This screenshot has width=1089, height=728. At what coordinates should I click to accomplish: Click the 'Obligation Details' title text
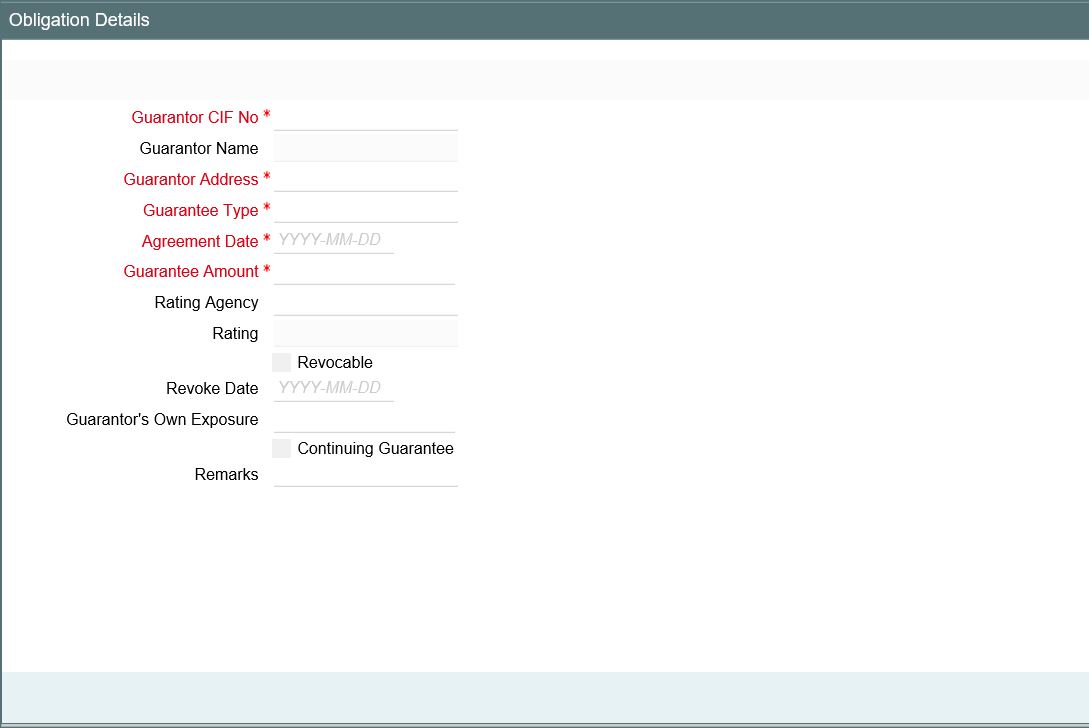tap(79, 19)
